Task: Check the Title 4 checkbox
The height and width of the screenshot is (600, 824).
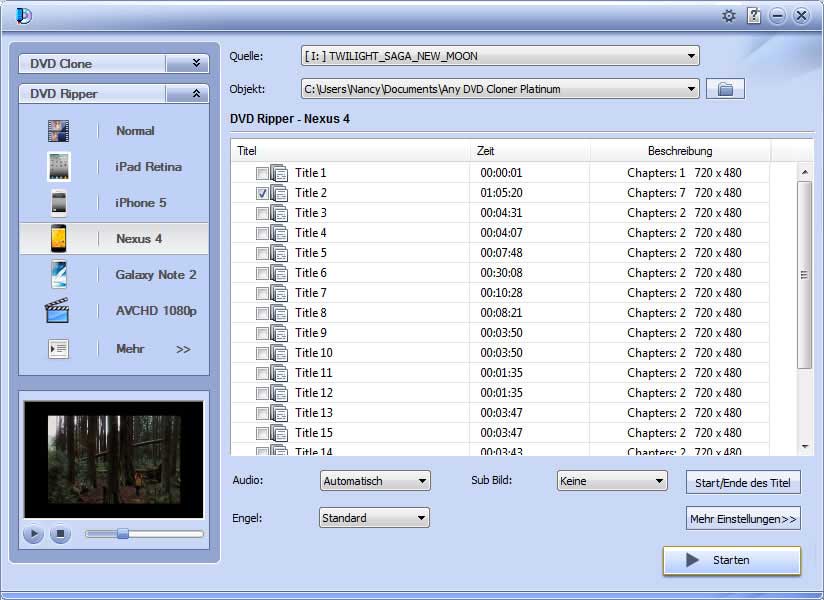Action: (x=262, y=233)
